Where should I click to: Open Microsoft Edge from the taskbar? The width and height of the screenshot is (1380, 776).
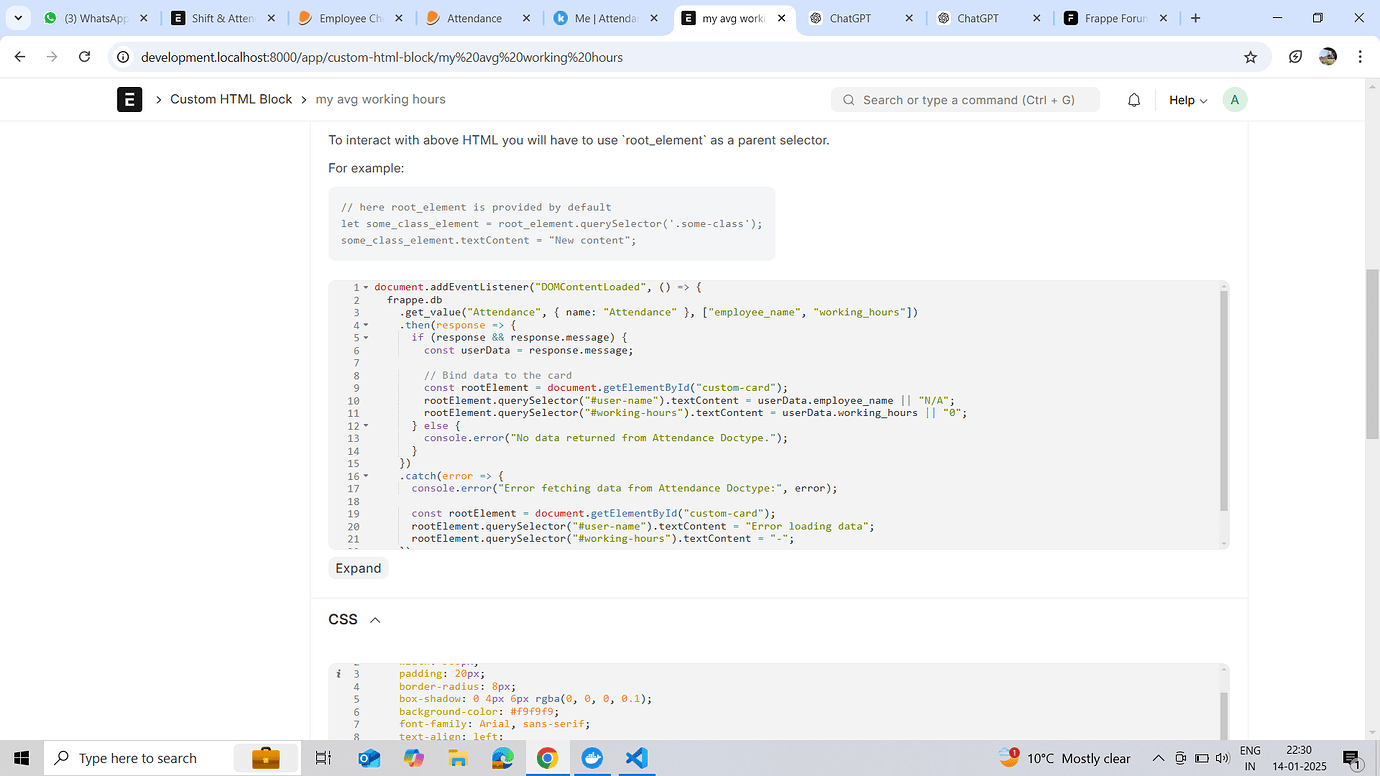(502, 758)
